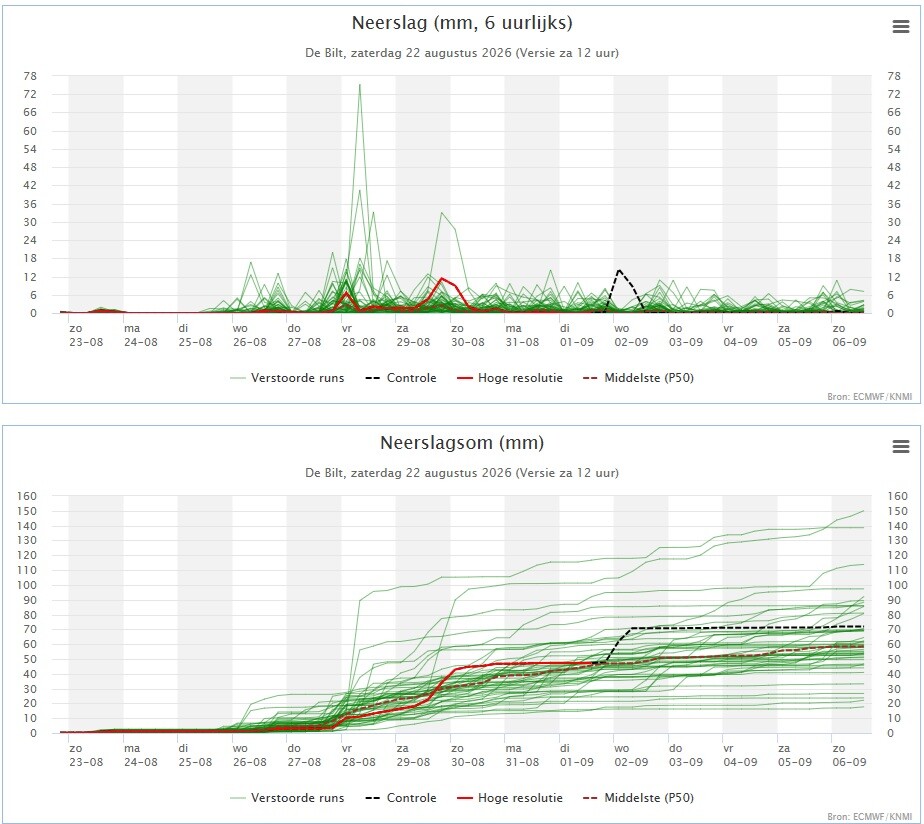Click left axis value 160 in Neerslagsom chart
Image resolution: width=924 pixels, height=824 pixels.
pos(27,496)
